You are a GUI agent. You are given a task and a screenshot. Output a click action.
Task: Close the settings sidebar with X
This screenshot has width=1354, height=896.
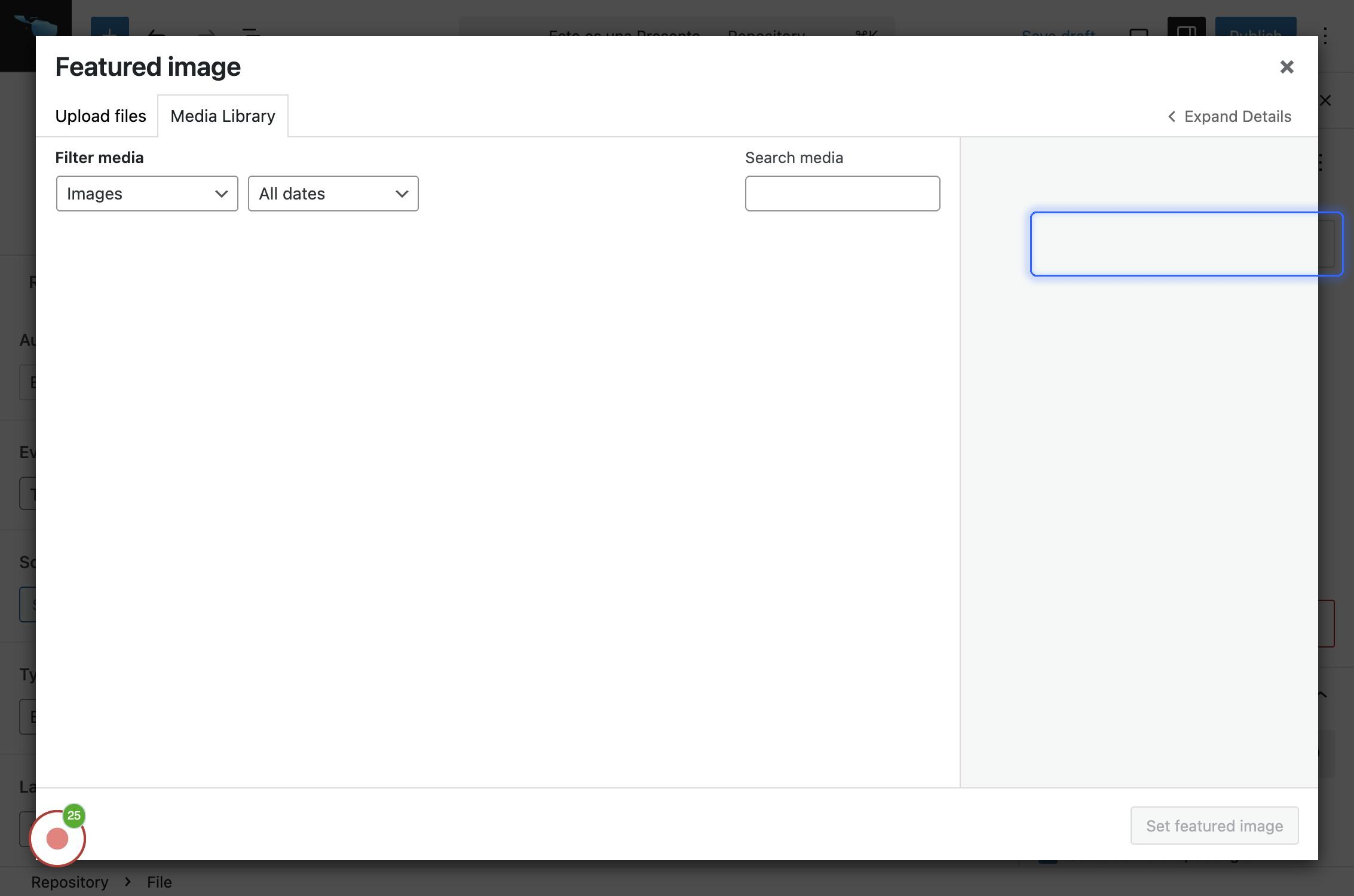1325,100
